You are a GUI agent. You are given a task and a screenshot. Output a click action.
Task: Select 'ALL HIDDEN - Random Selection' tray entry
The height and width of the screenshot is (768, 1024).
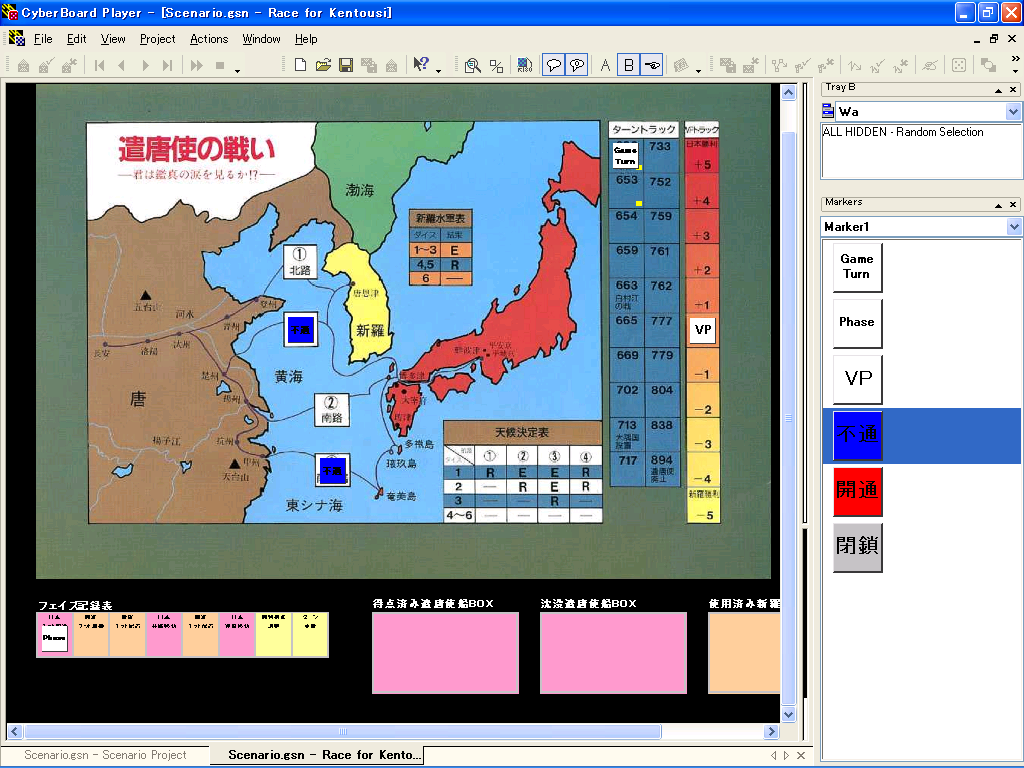[x=903, y=132]
